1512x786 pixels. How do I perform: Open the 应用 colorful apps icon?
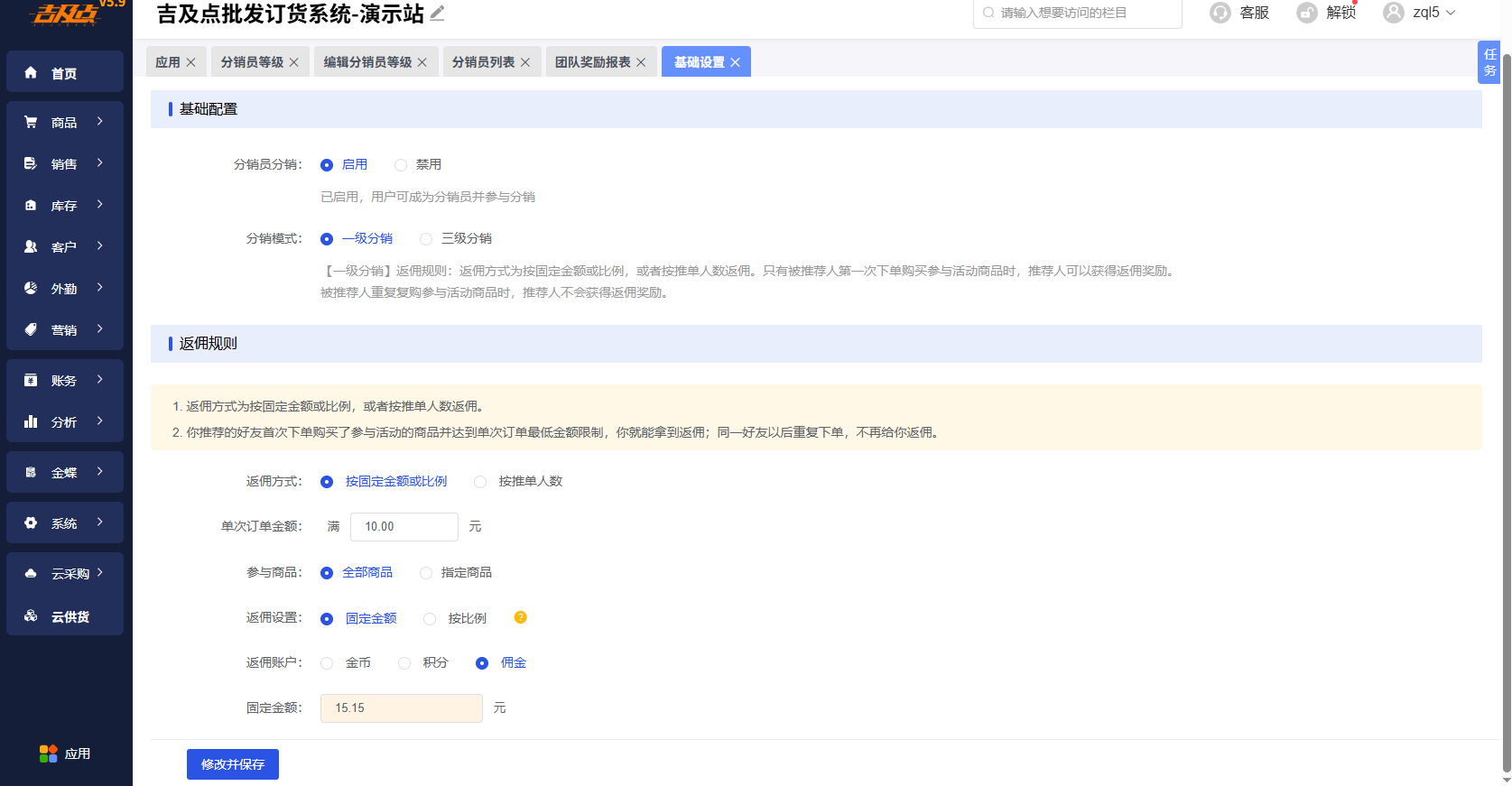click(48, 754)
